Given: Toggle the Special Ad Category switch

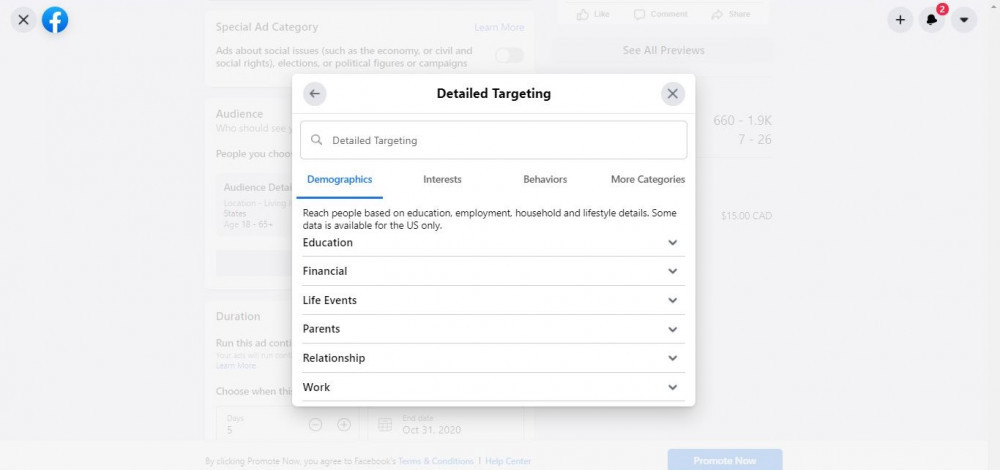Looking at the screenshot, I should tap(509, 55).
